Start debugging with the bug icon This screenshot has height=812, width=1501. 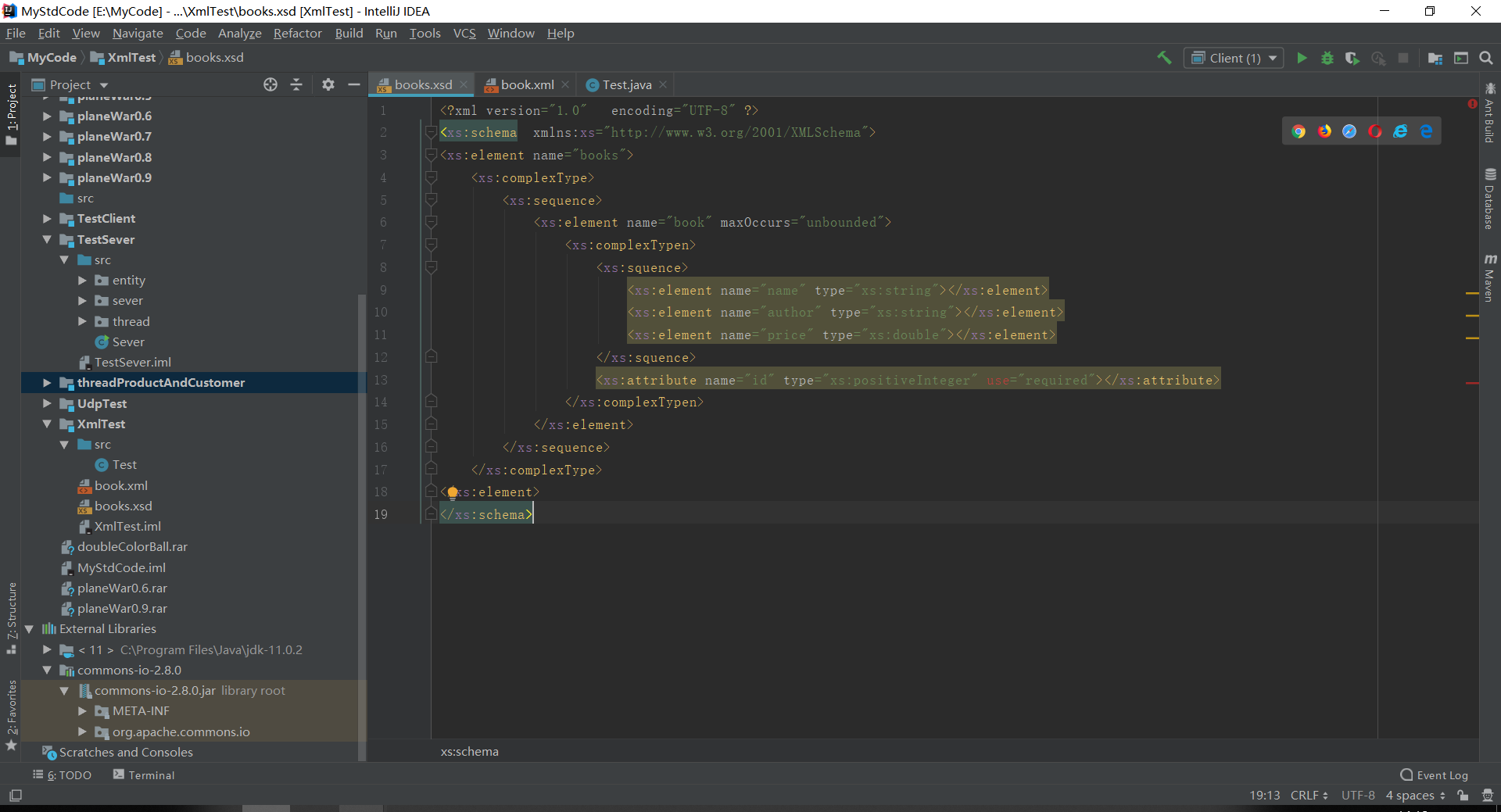click(1327, 58)
